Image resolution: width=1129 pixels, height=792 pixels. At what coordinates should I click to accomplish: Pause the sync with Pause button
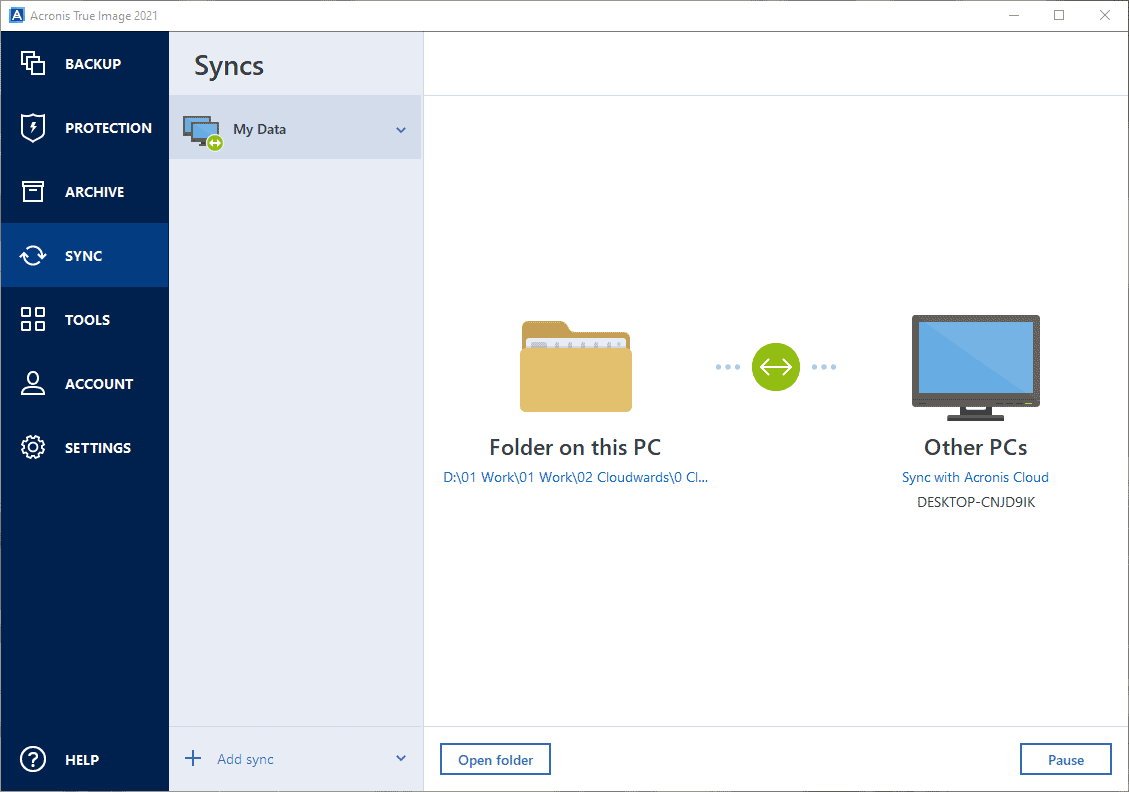1066,760
